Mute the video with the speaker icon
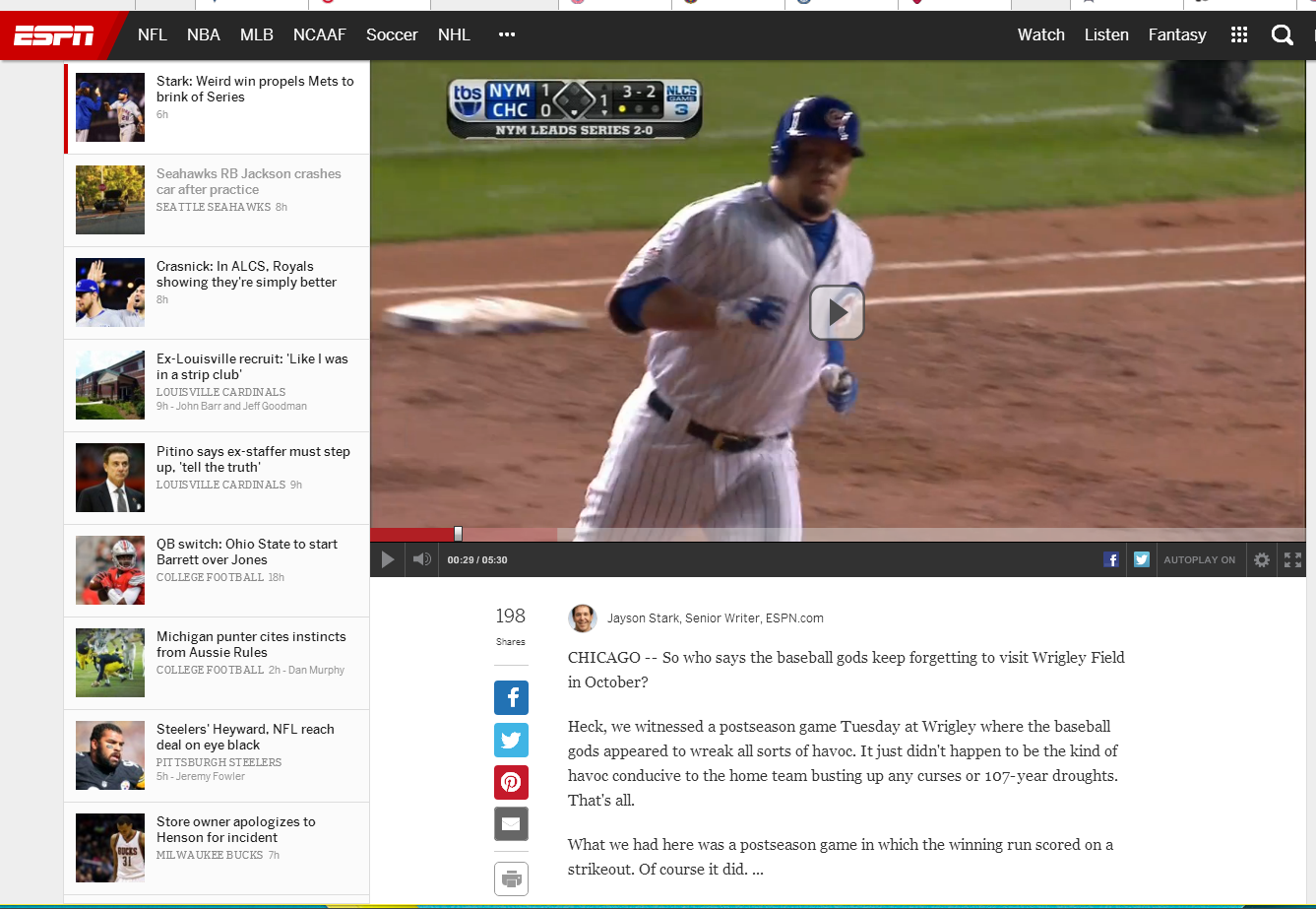Image resolution: width=1316 pixels, height=909 pixels. [x=421, y=559]
